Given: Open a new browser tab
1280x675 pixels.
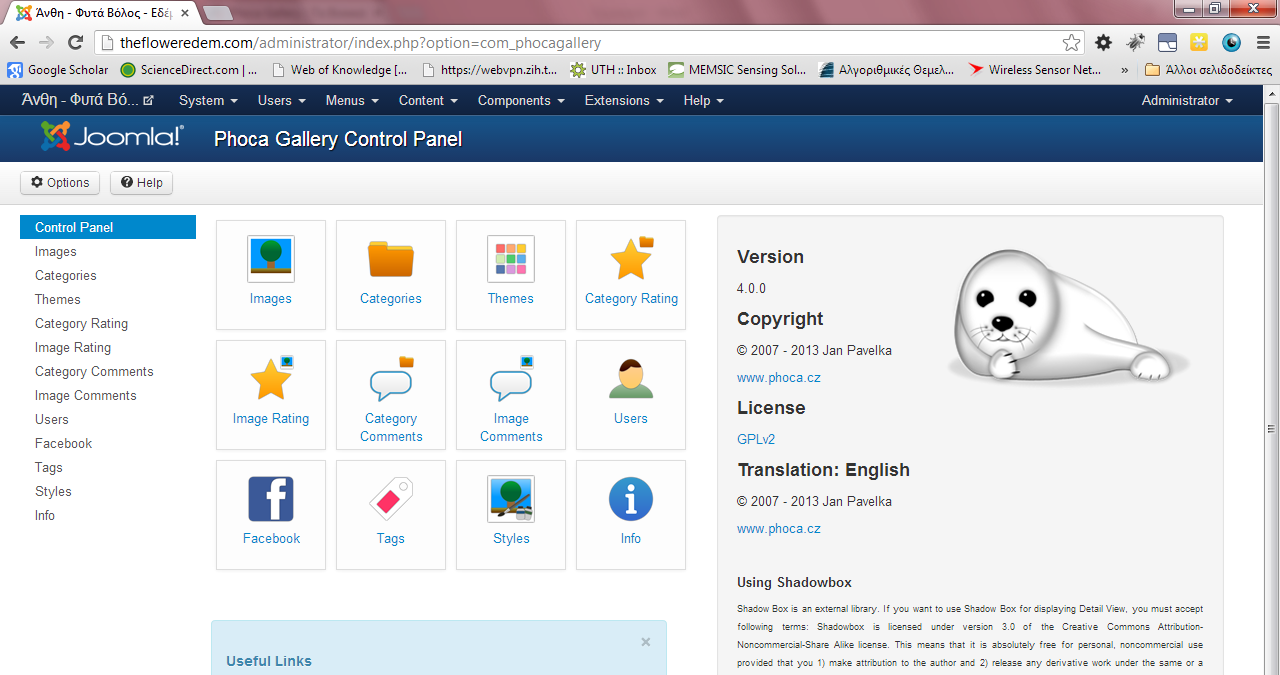Looking at the screenshot, I should 218,12.
